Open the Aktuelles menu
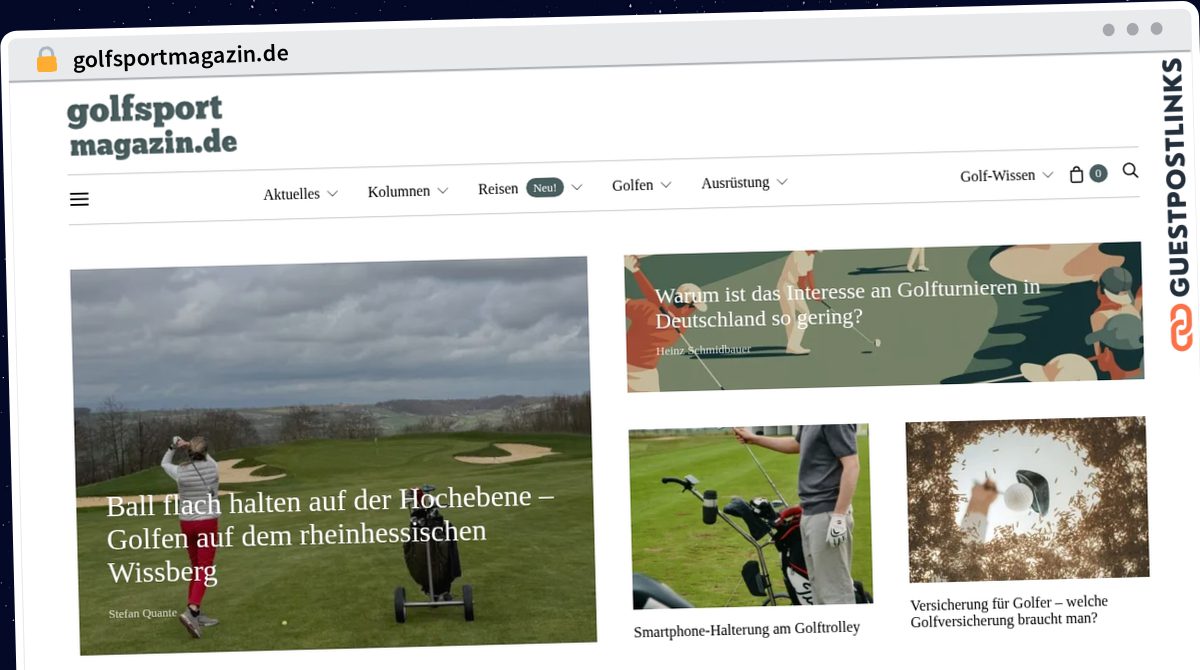Screen dimensions: 1200x670 coord(291,194)
